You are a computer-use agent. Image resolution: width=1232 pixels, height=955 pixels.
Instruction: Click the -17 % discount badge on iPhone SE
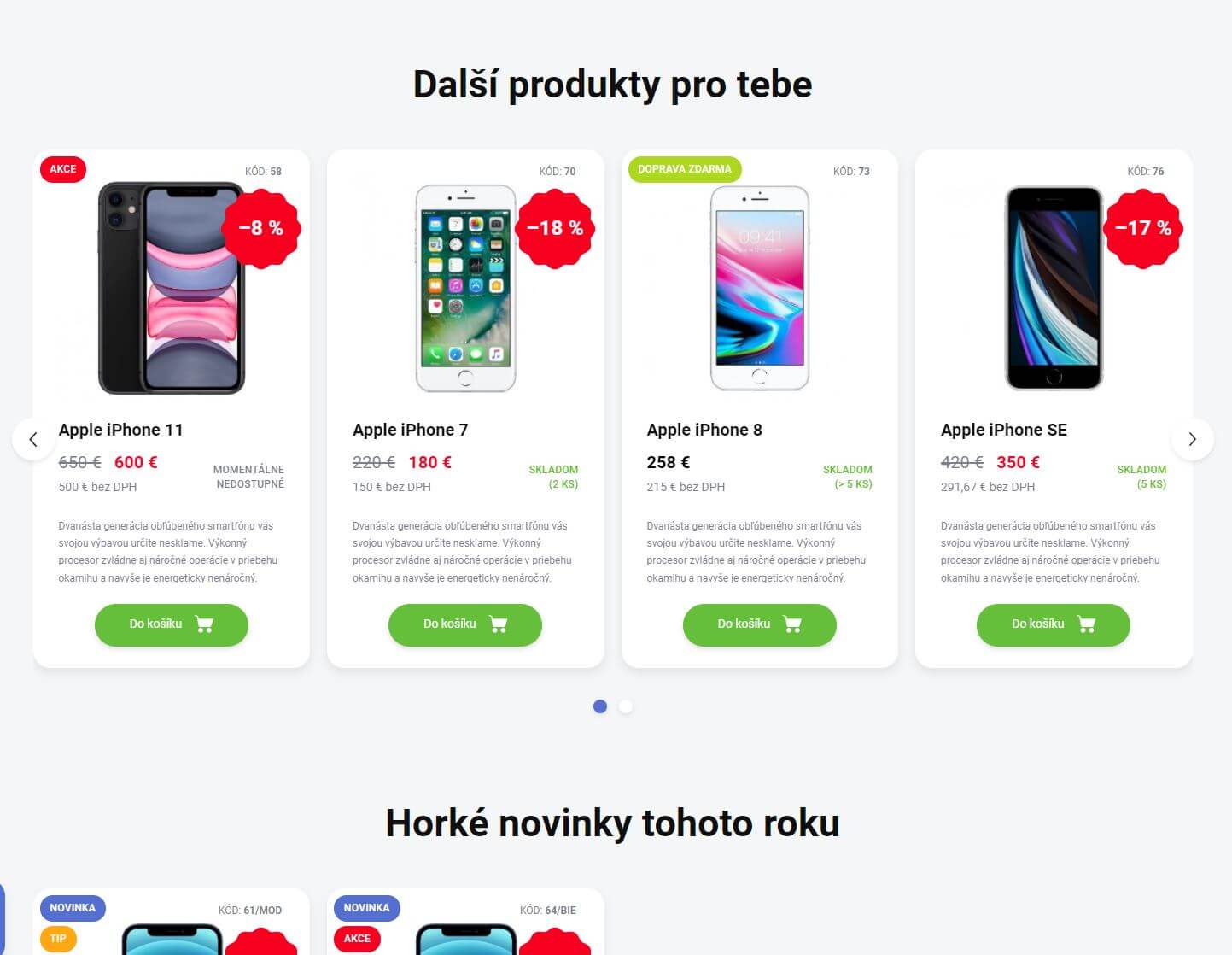pyautogui.click(x=1143, y=228)
